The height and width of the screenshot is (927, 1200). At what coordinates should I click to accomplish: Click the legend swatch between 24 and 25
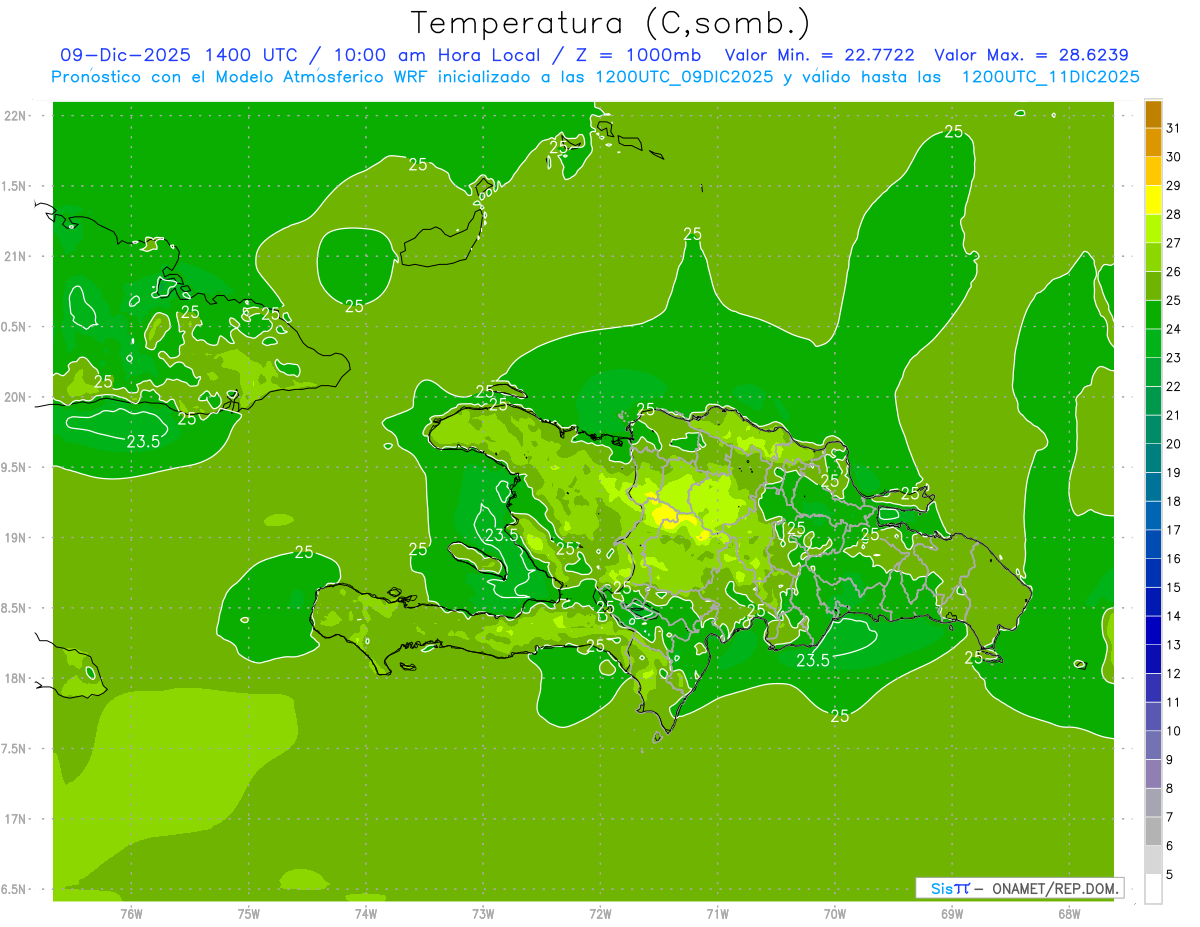1153,315
